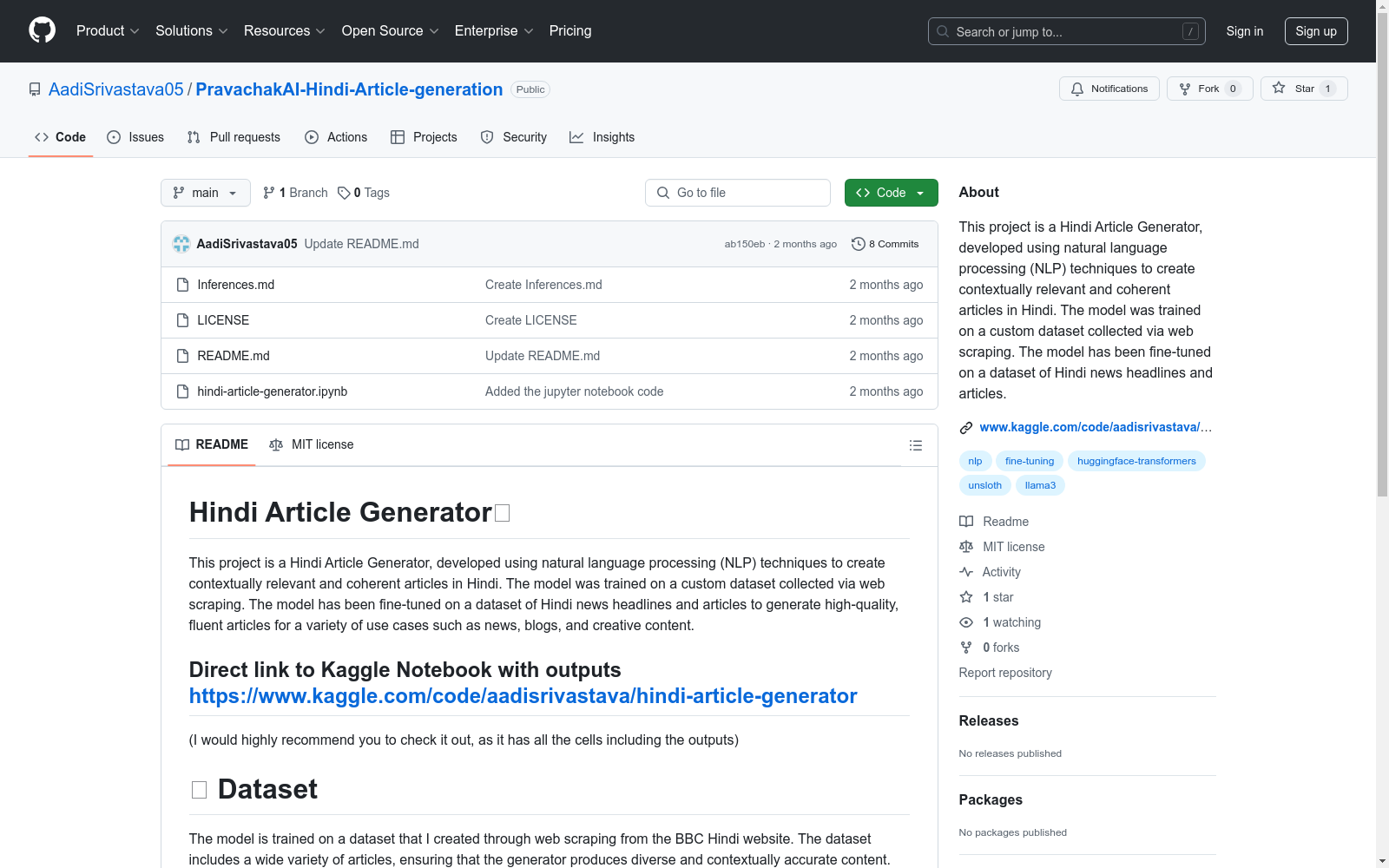Click the Report repository link

click(1005, 673)
